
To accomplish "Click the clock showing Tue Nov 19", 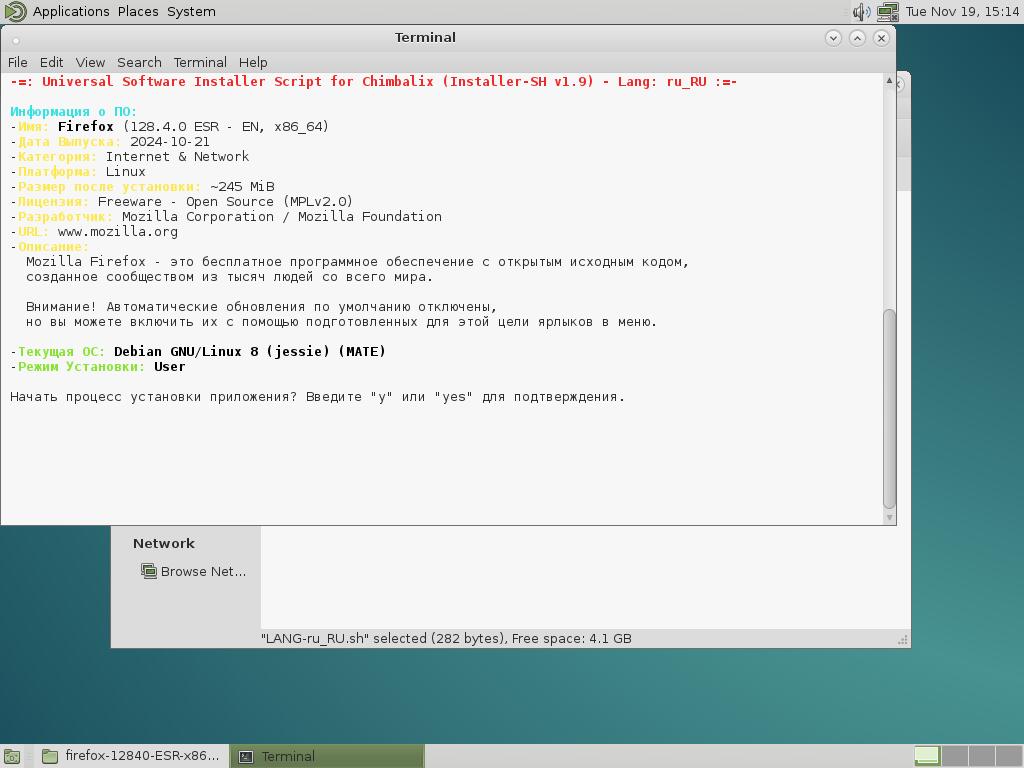I will coord(962,11).
